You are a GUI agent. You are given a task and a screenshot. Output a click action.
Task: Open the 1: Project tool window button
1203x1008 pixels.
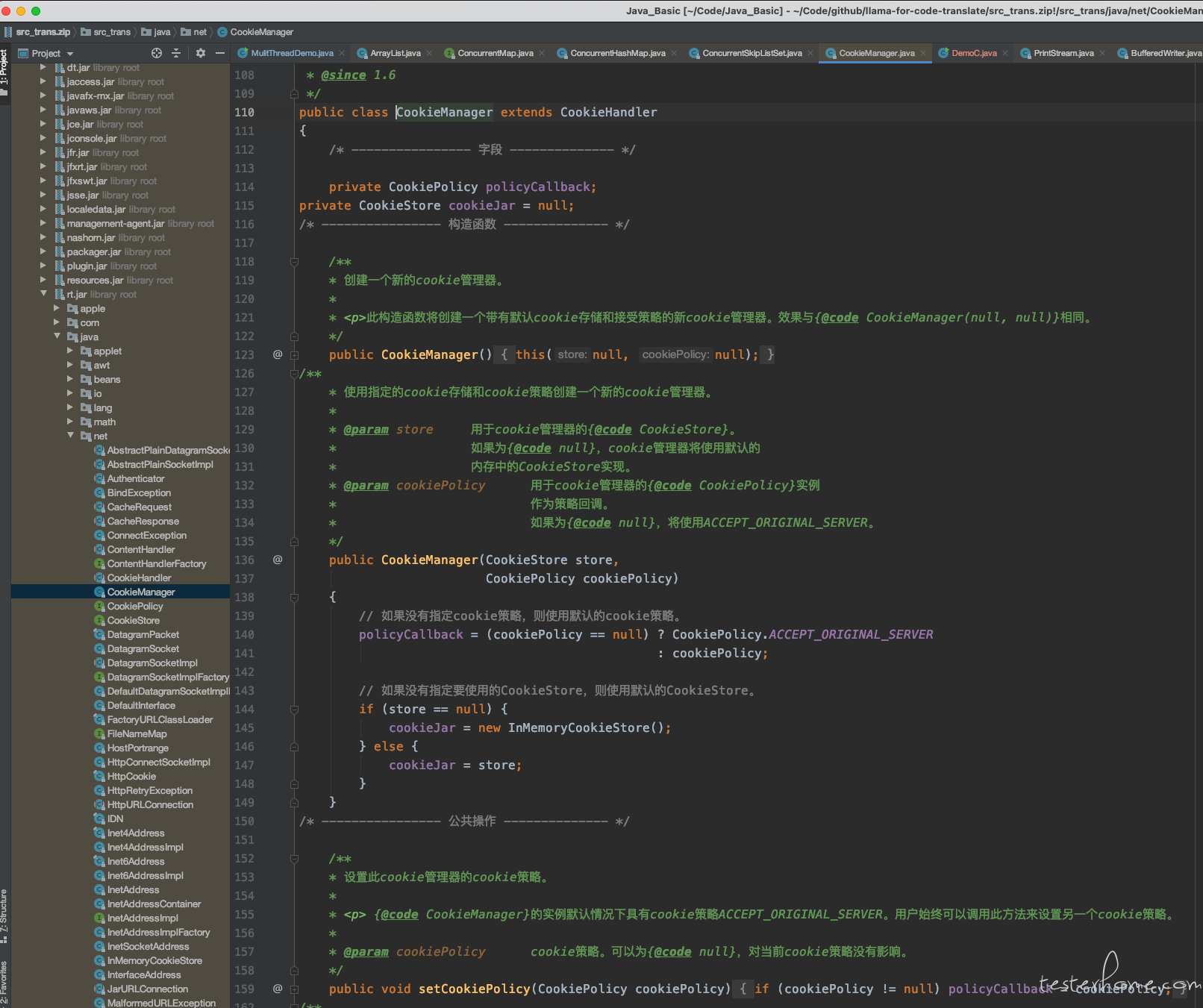(x=4, y=72)
